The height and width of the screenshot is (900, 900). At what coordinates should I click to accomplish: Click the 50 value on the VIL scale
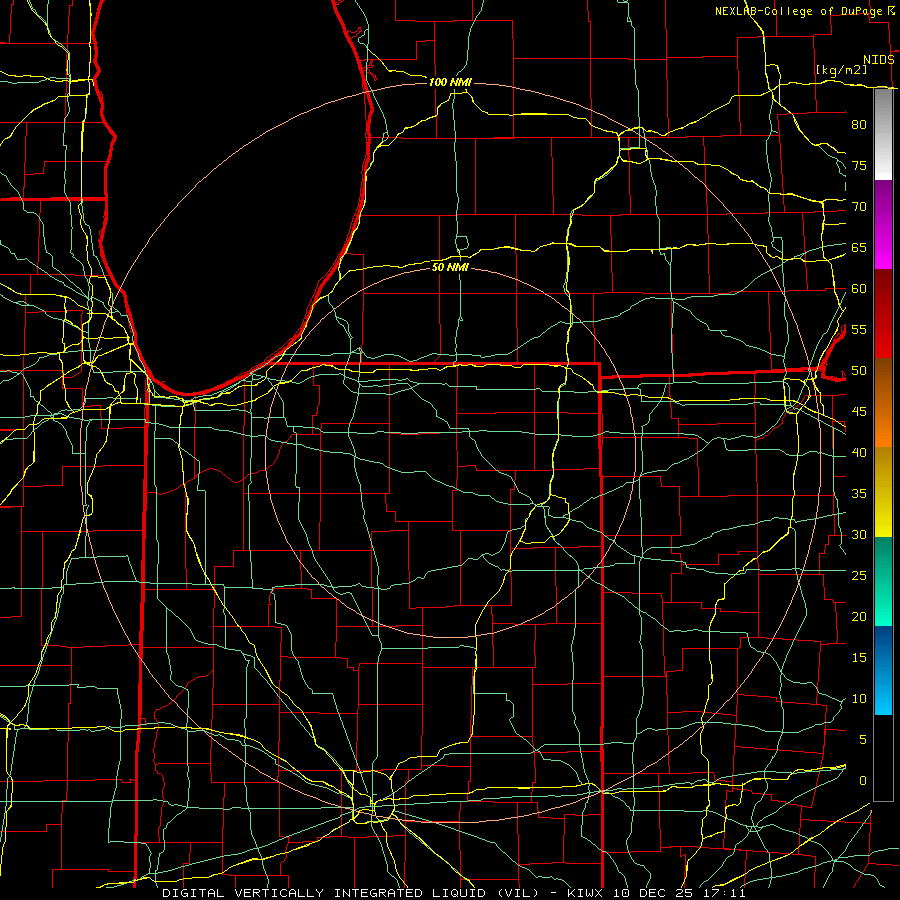[x=859, y=370]
